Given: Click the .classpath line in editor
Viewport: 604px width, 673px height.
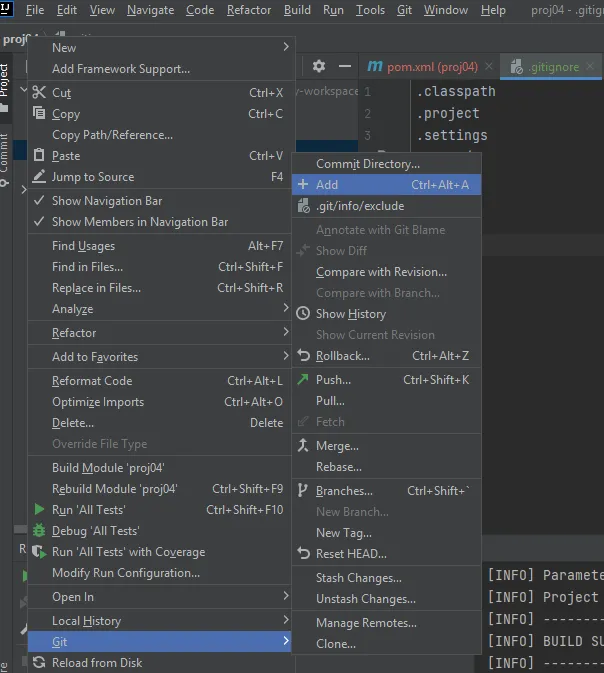Looking at the screenshot, I should (456, 91).
